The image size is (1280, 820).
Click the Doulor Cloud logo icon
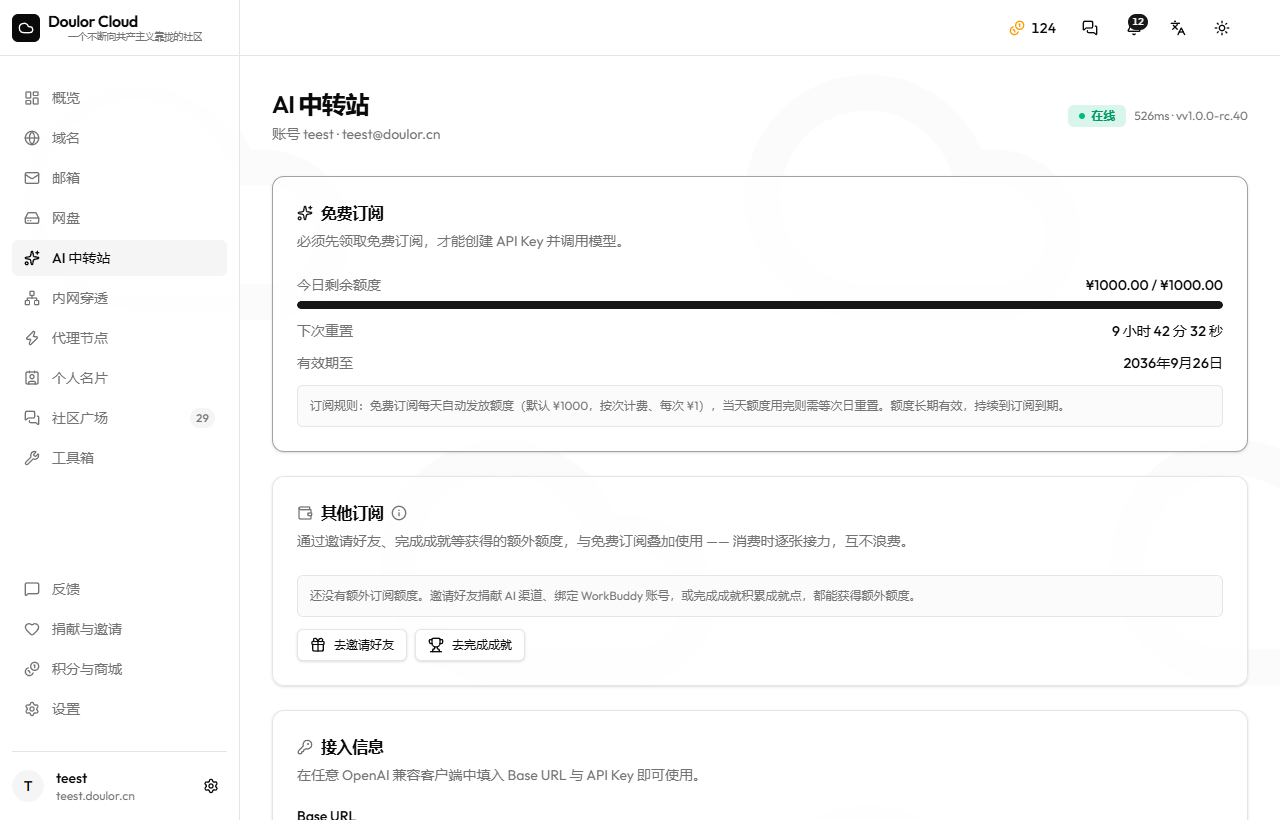tap(26, 28)
